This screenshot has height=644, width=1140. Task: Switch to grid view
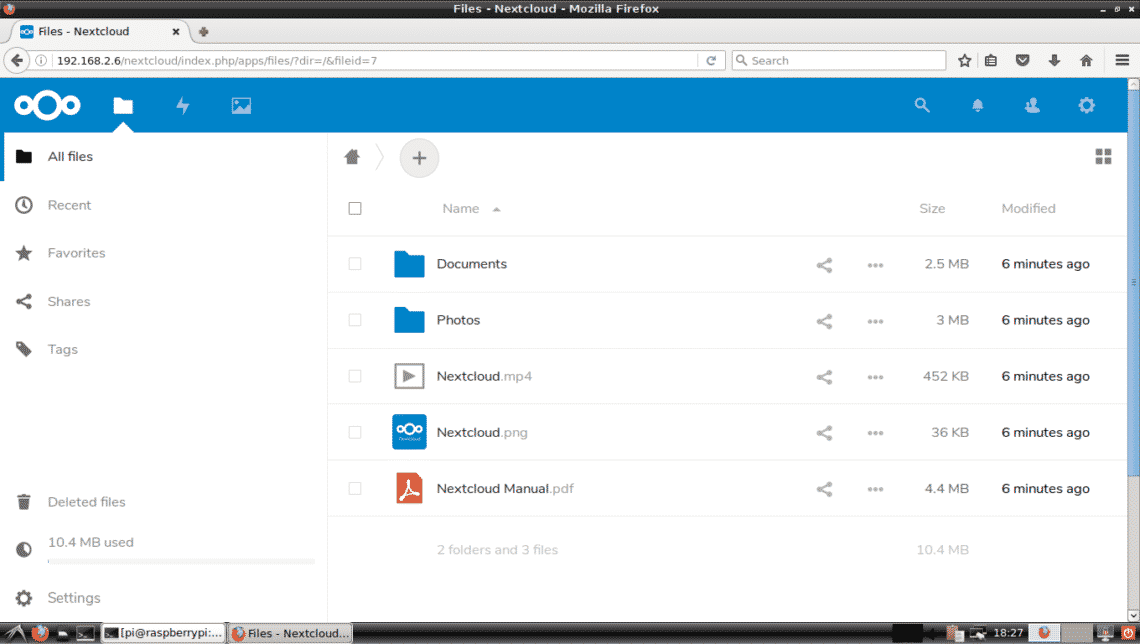click(1103, 157)
